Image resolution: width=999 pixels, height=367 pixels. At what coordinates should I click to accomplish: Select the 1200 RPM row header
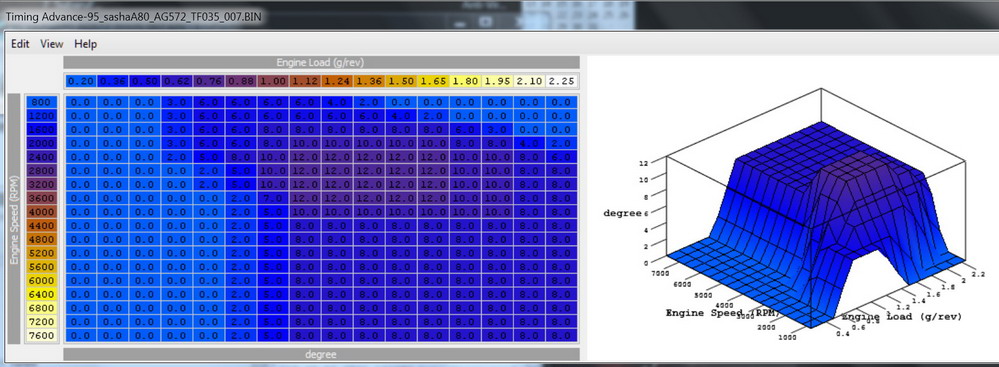41,116
